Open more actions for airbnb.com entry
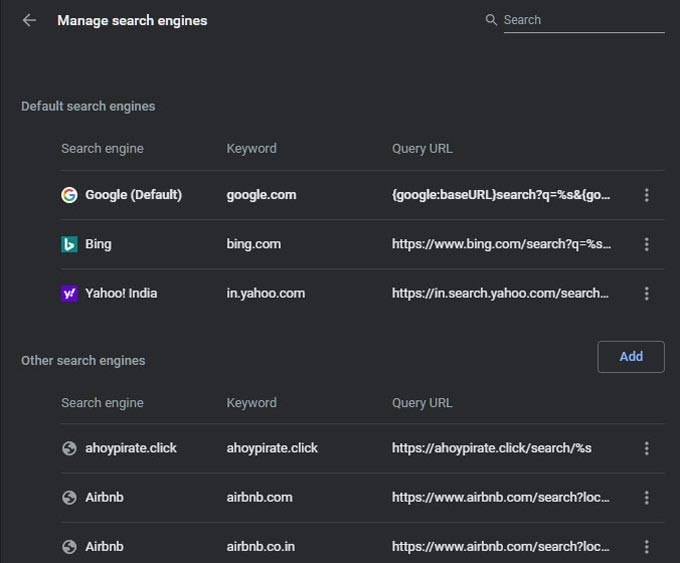680x563 pixels. [x=646, y=498]
